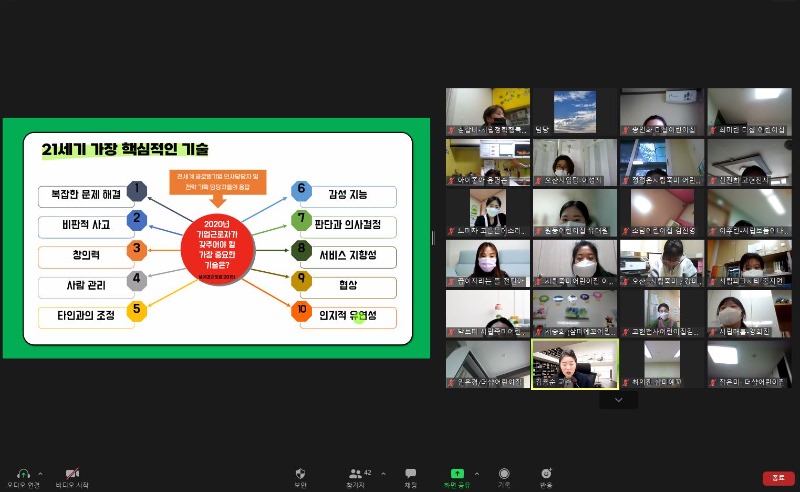The width and height of the screenshot is (800, 492).
Task: Expand Share Screen options arrow
Action: coord(476,473)
